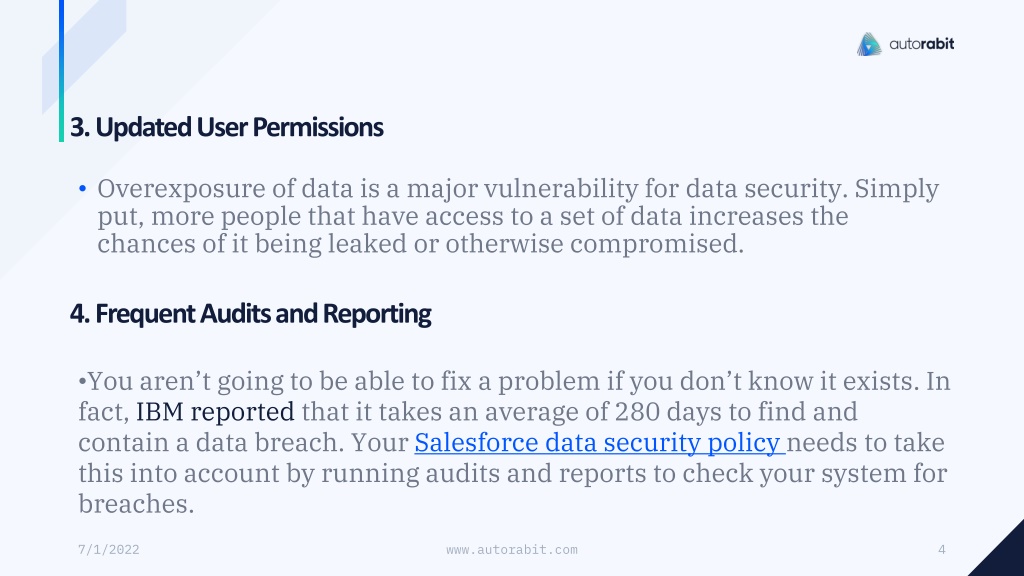The image size is (1024, 576).
Task: Click the AutoRabit logo icon
Action: coord(869,44)
